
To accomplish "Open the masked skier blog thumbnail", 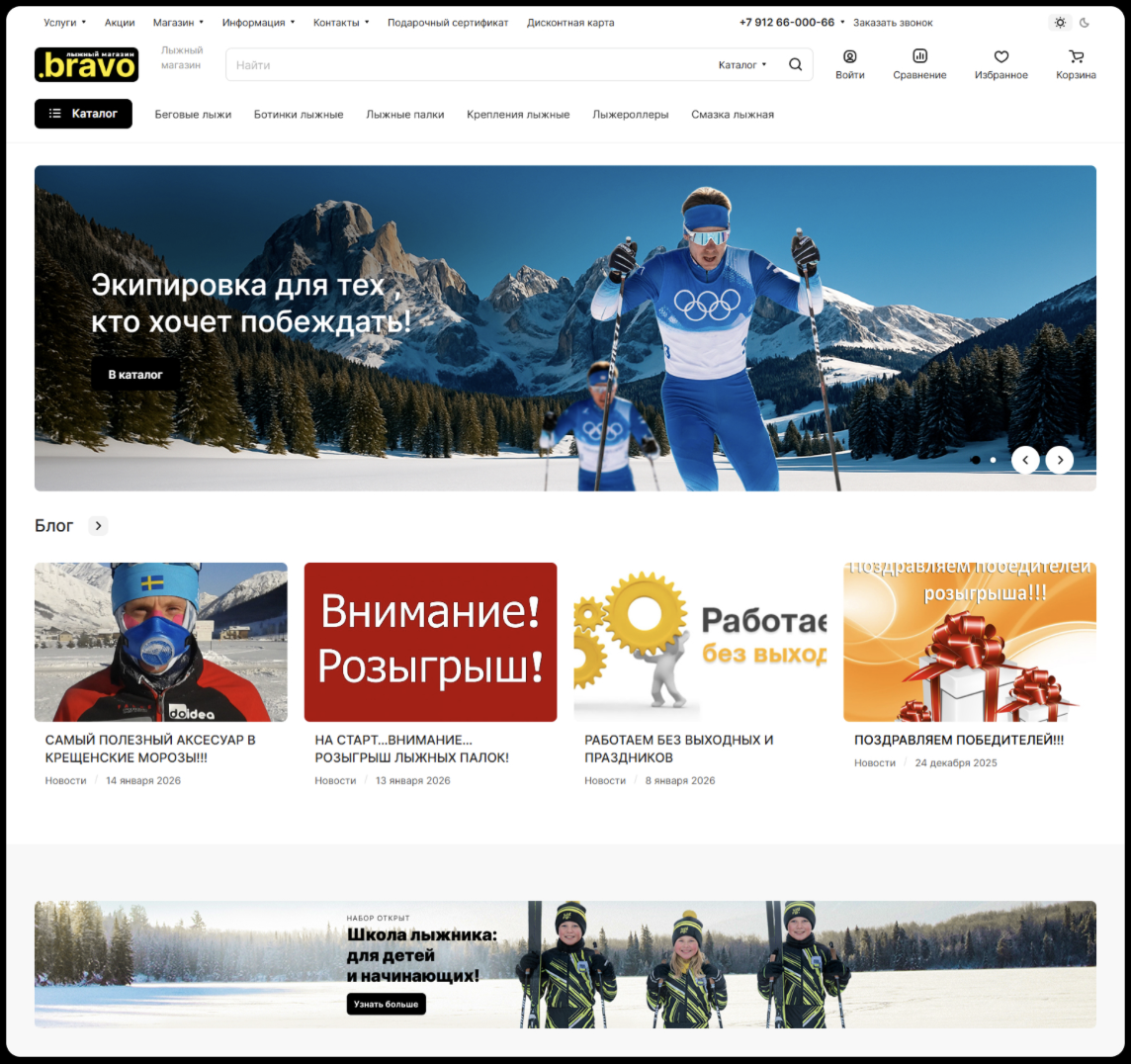I will [x=161, y=642].
